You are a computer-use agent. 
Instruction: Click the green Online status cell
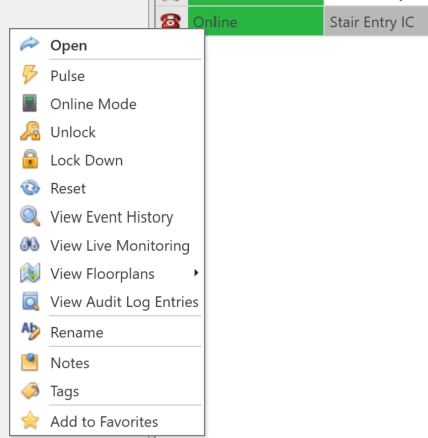(256, 21)
